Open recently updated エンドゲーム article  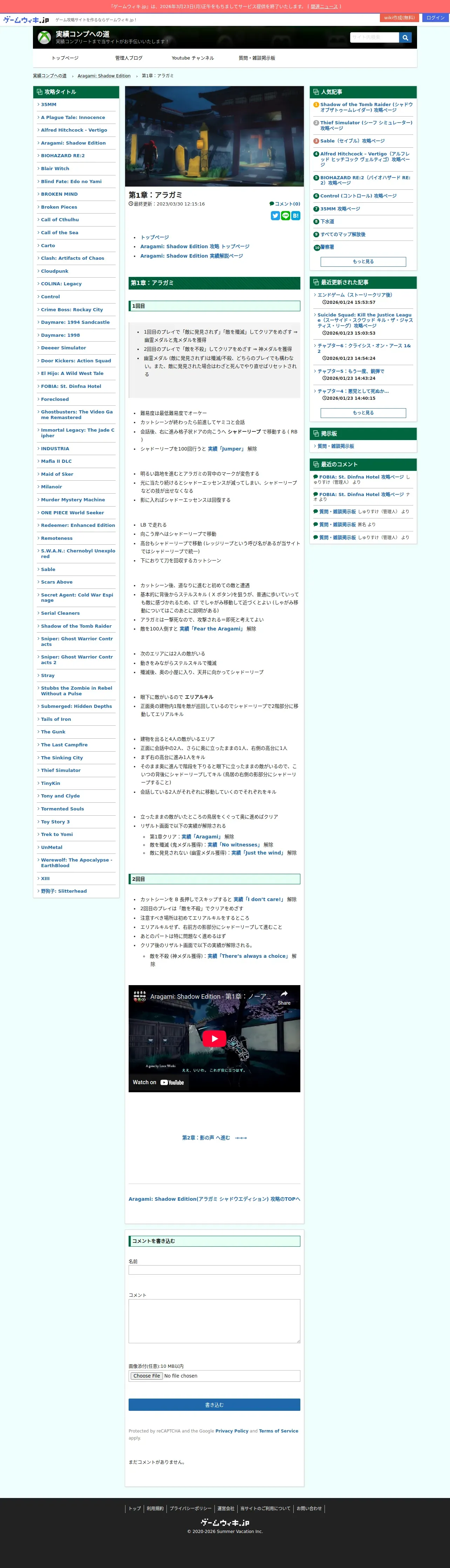click(x=355, y=295)
